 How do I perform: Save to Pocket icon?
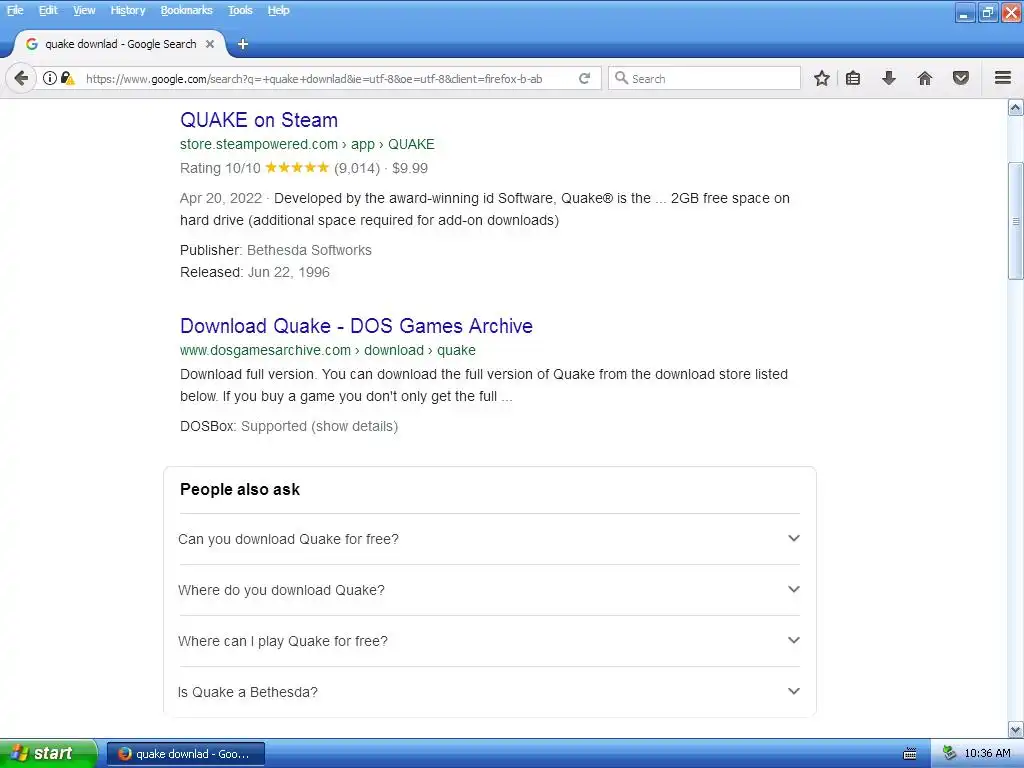[x=961, y=78]
